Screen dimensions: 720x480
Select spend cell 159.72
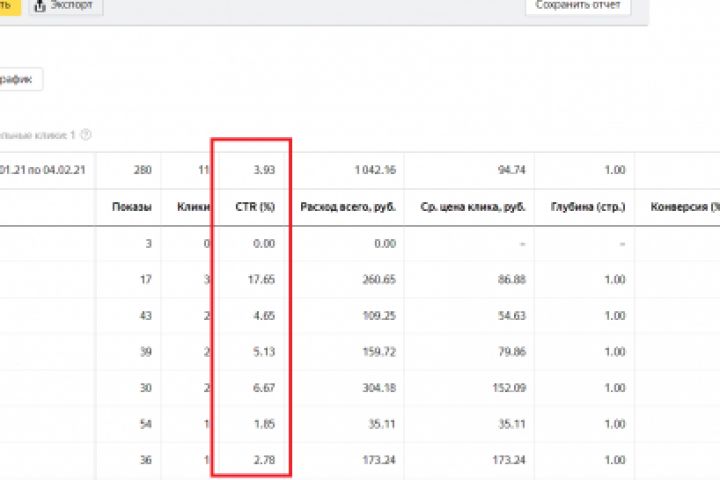379,352
